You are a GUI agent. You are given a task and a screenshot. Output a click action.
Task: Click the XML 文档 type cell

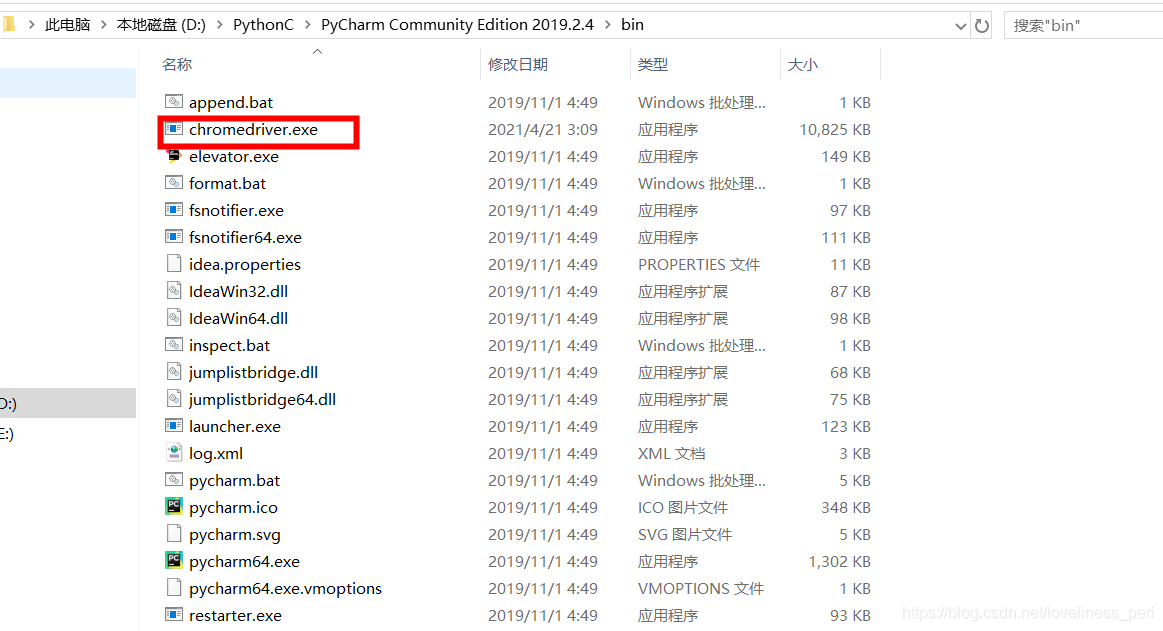coord(671,453)
